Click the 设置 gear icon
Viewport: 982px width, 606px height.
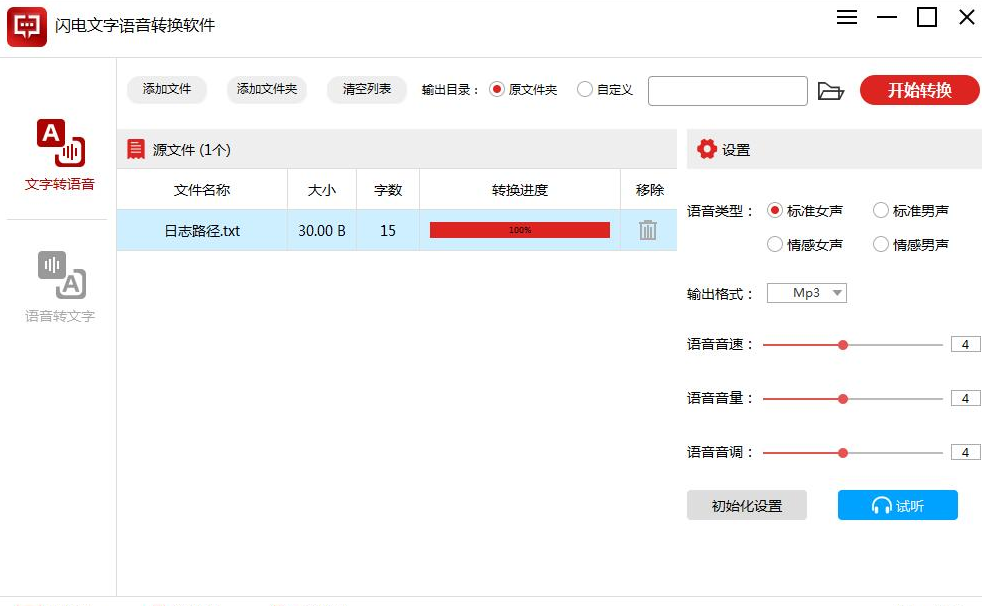[x=706, y=149]
